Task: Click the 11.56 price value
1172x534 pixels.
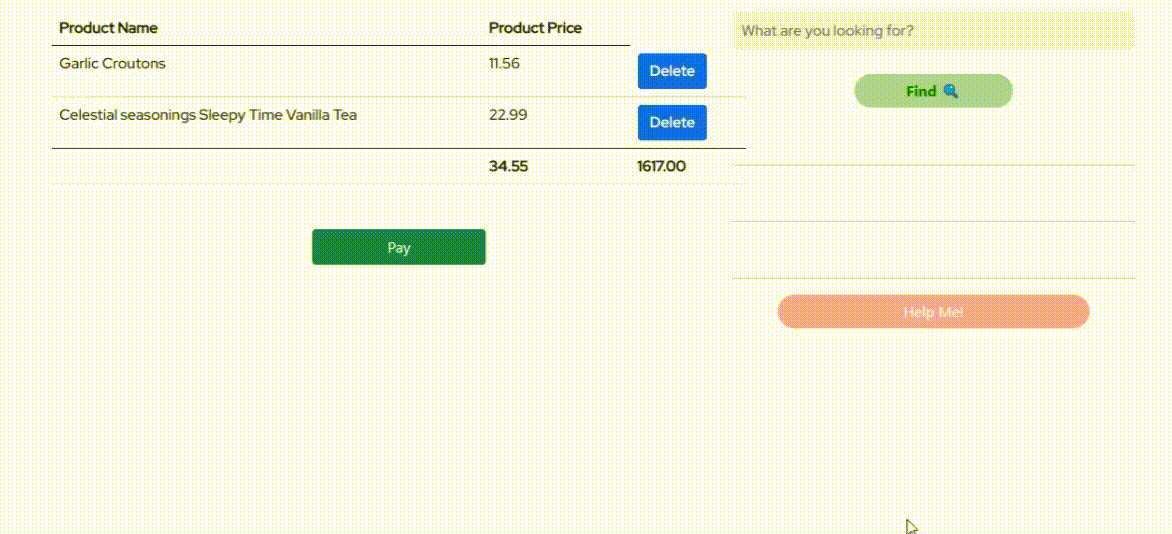Action: [x=504, y=63]
